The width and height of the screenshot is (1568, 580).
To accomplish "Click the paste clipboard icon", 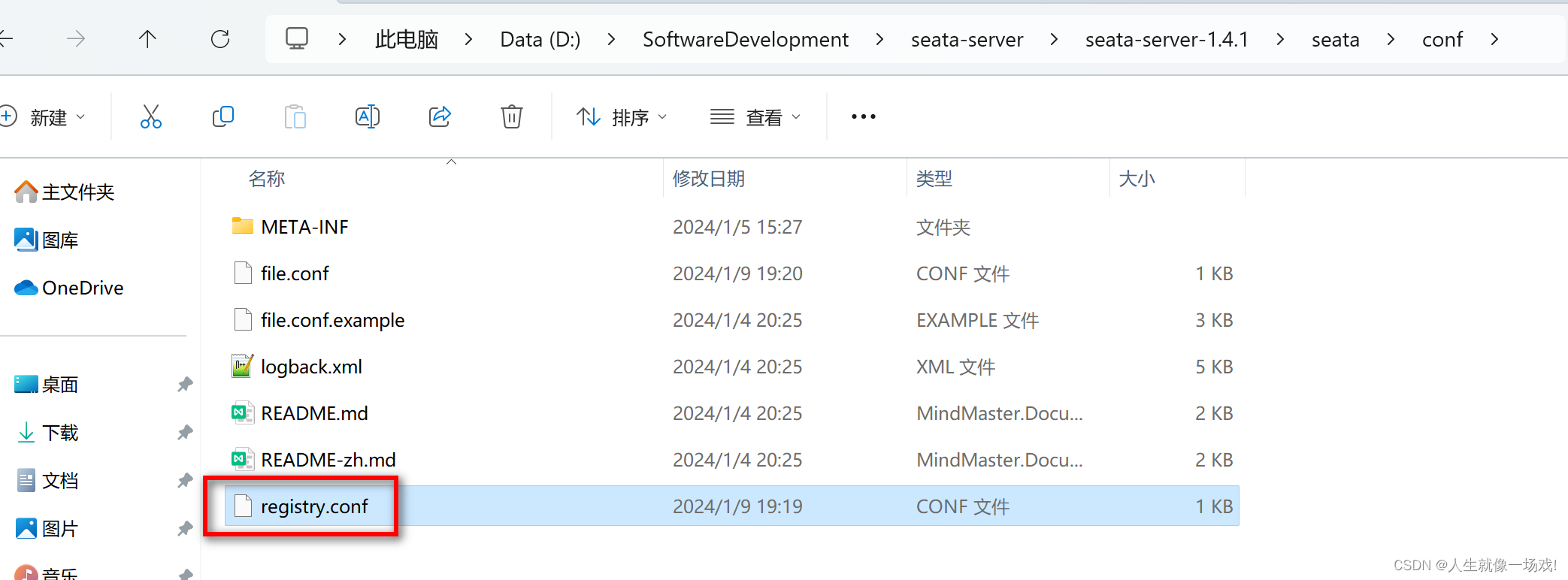I will pos(295,116).
